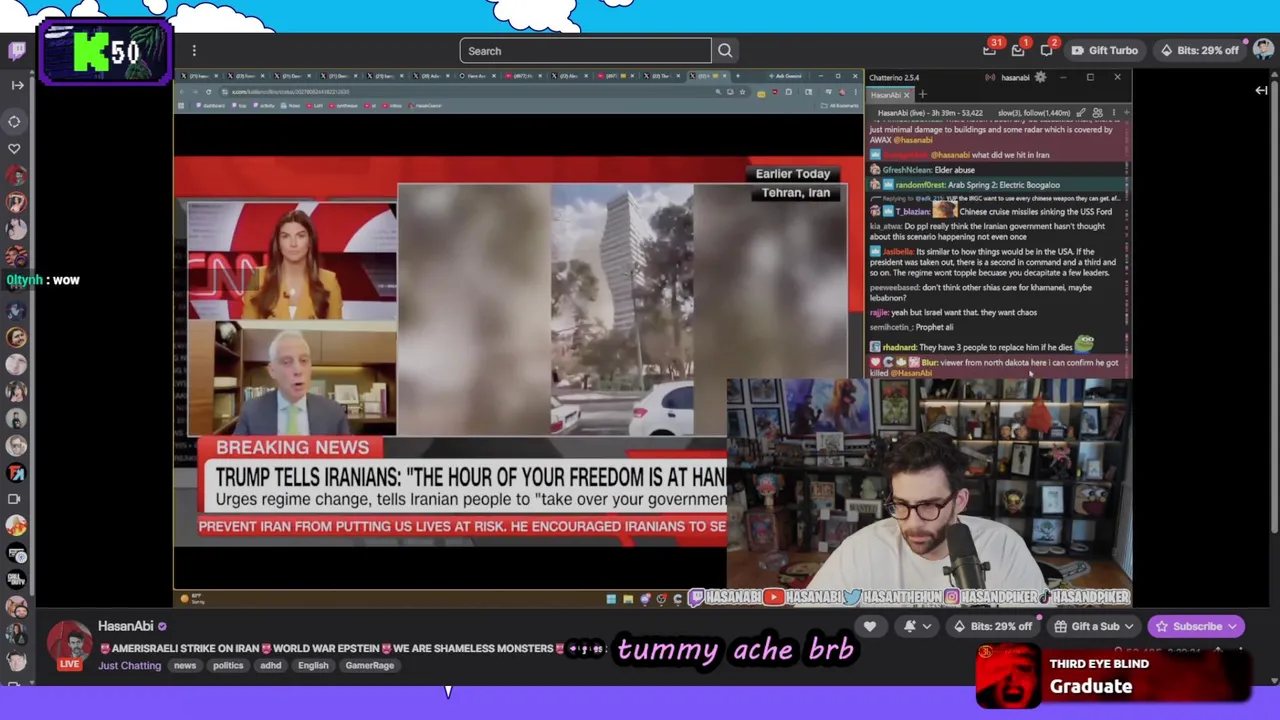Image resolution: width=1280 pixels, height=720 pixels.
Task: Click the Gift Turbo button
Action: point(1104,51)
